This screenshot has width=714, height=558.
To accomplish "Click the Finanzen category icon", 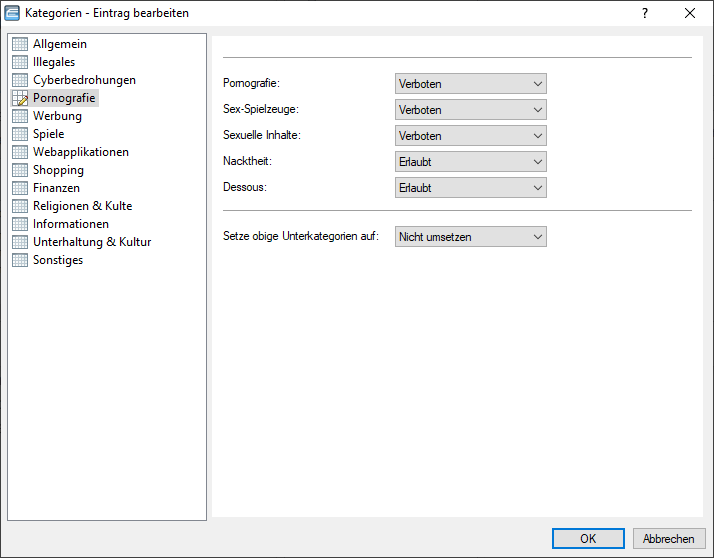I will (x=20, y=188).
